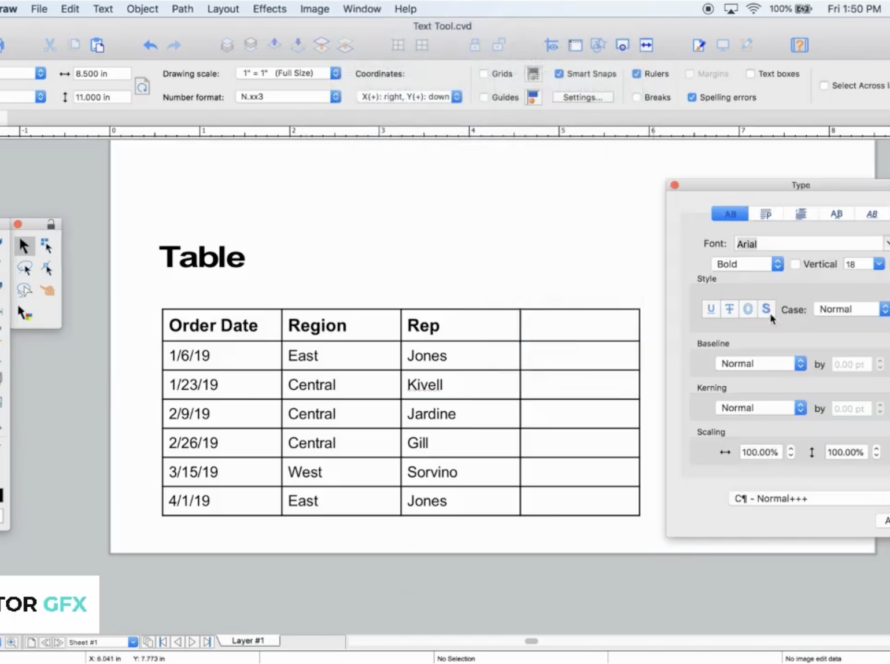Click the height field showing 11.000 in
The image size is (890, 664).
102,98
